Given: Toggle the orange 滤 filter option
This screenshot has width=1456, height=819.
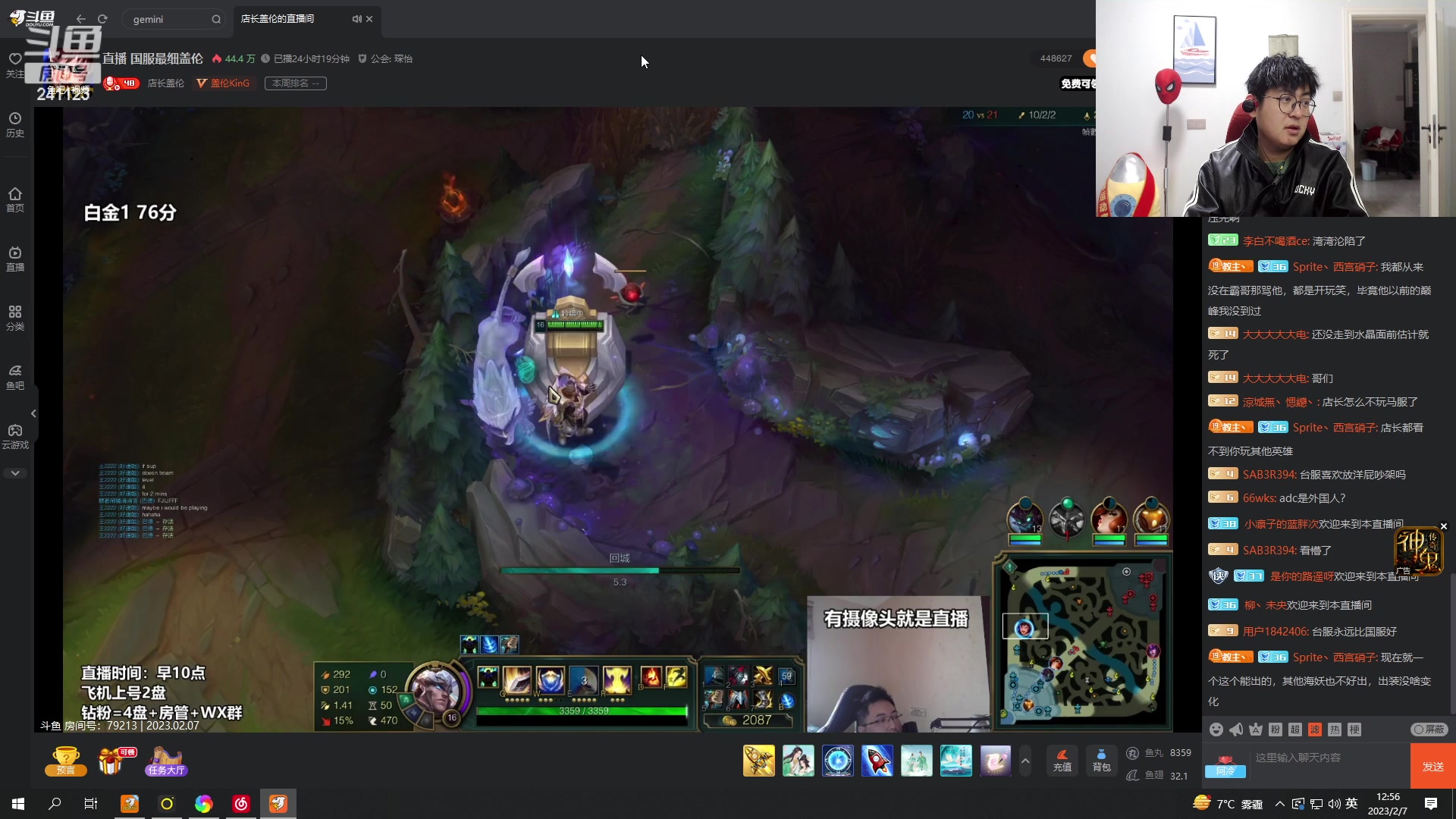Looking at the screenshot, I should coord(1315,730).
